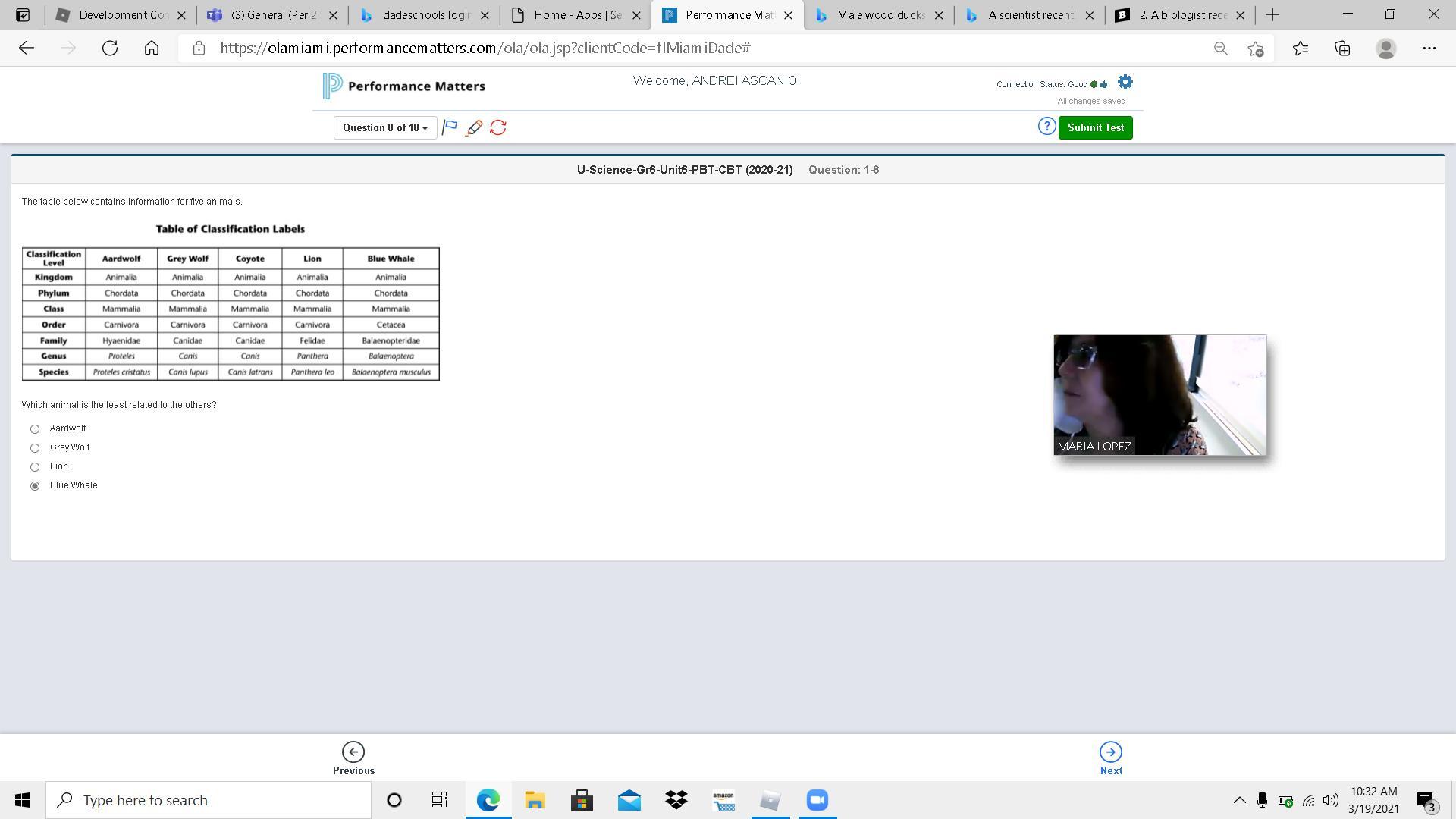This screenshot has width=1456, height=819.
Task: Click the Windows search box
Action: tap(209, 800)
